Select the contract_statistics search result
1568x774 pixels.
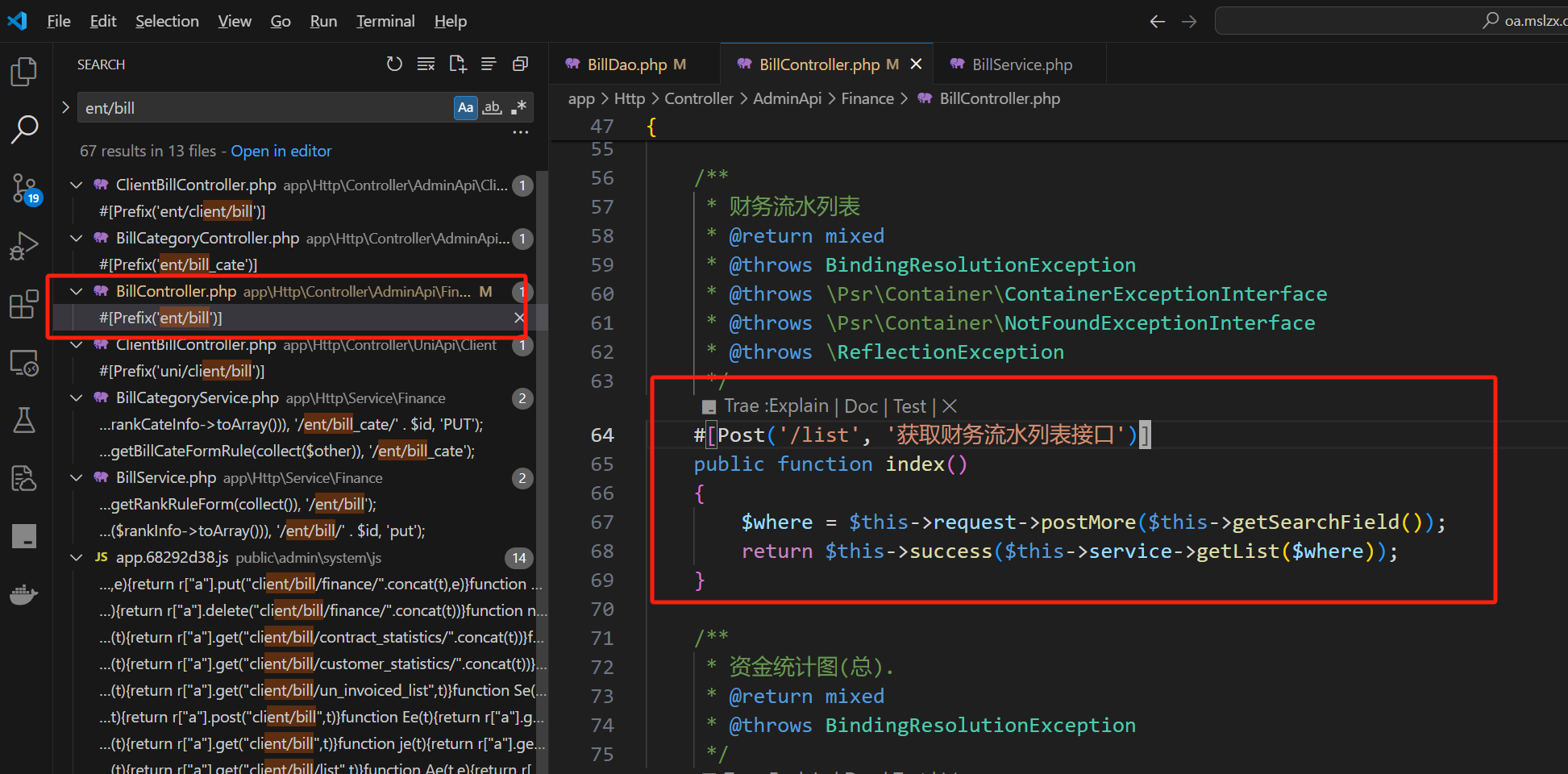pos(322,637)
